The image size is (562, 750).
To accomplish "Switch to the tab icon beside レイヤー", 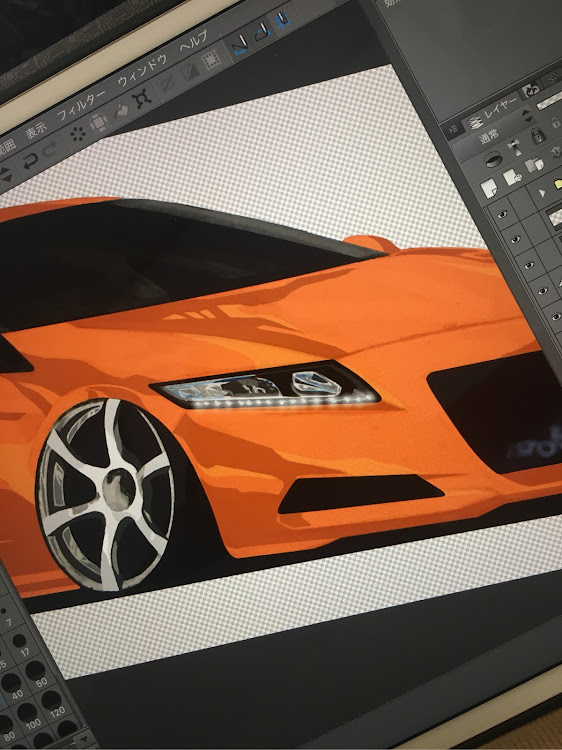I will tap(530, 89).
